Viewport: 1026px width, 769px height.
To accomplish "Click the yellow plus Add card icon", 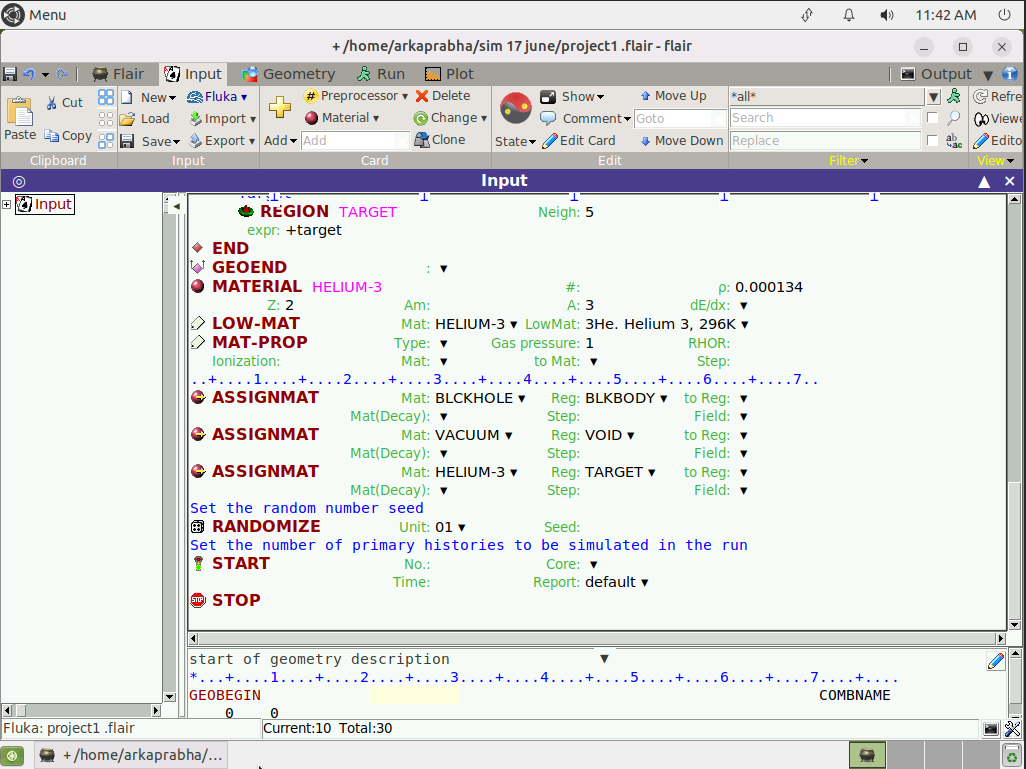I will (x=280, y=108).
